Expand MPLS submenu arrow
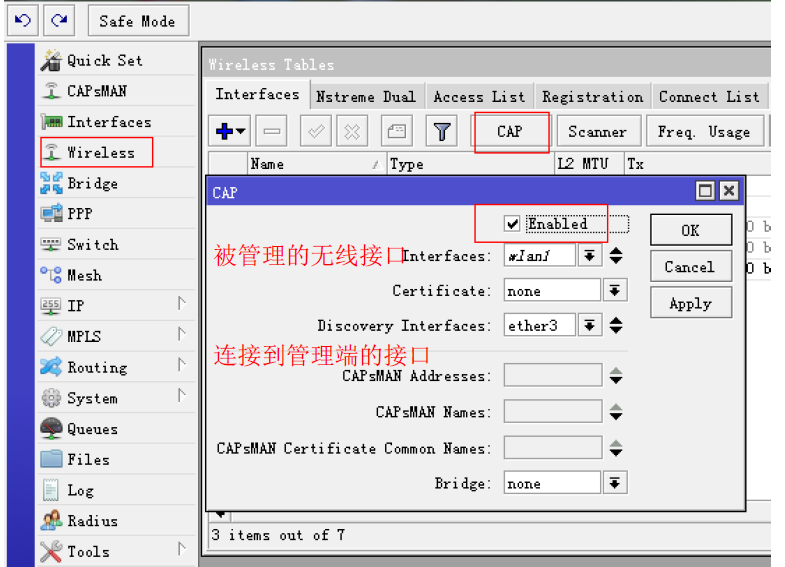Image resolution: width=785 pixels, height=567 pixels. (182, 334)
